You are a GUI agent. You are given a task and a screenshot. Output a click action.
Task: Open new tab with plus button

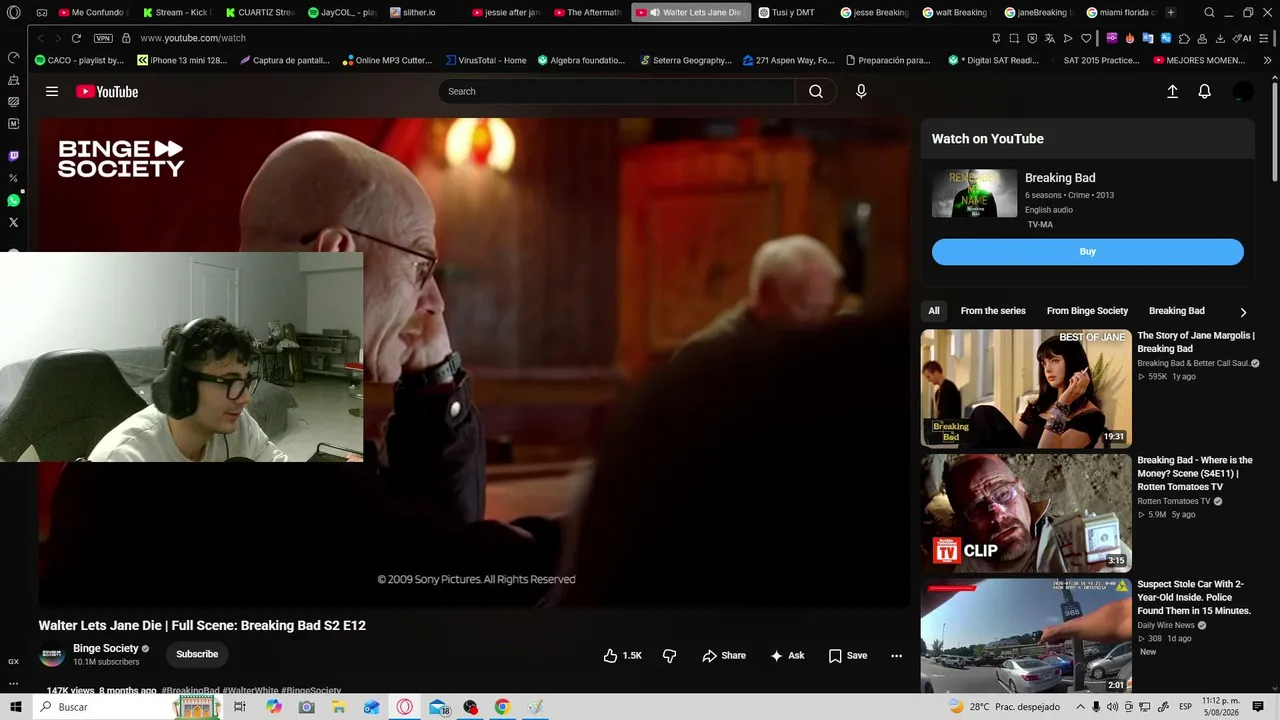click(x=1171, y=13)
